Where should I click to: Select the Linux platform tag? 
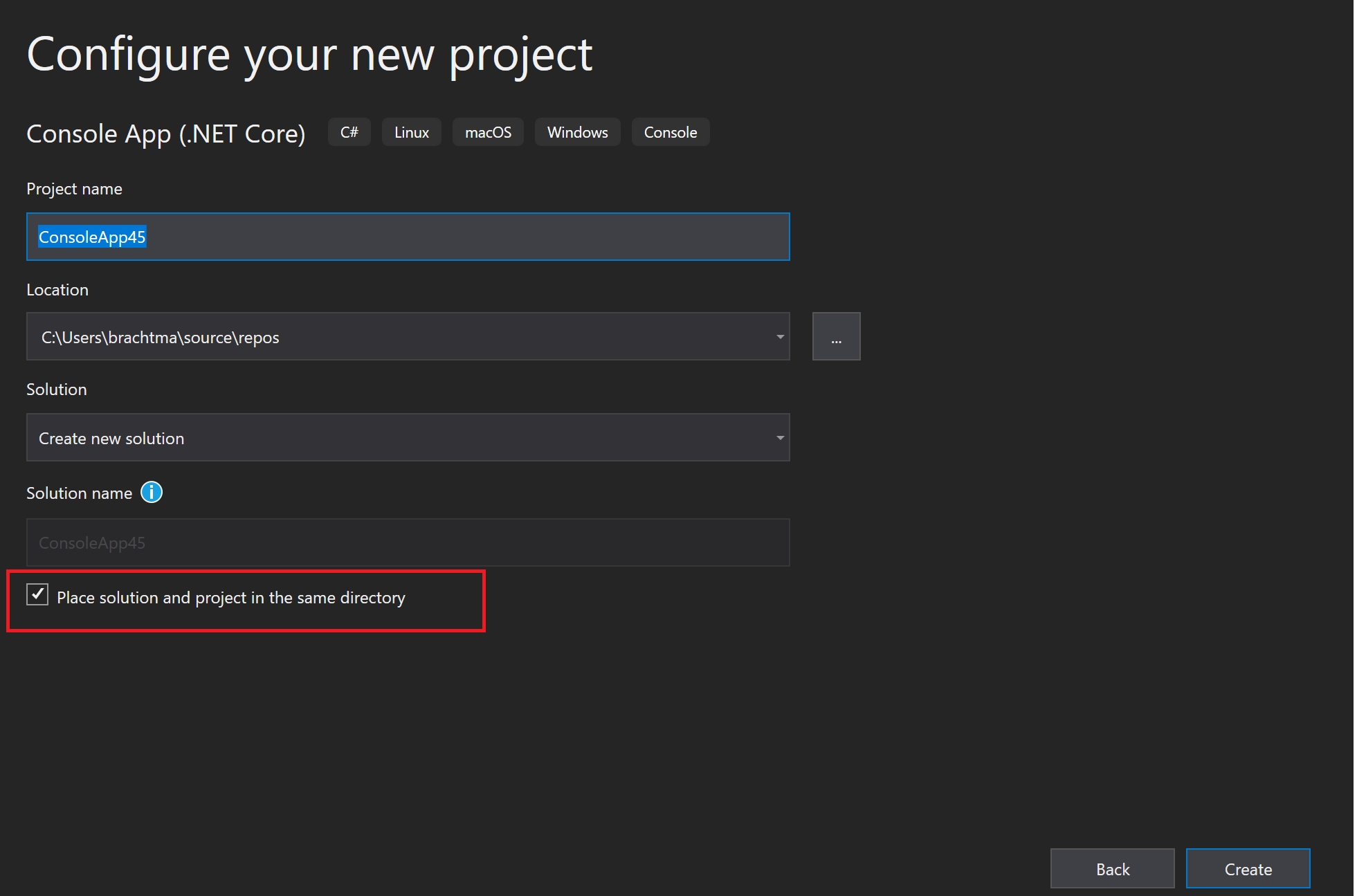click(411, 131)
